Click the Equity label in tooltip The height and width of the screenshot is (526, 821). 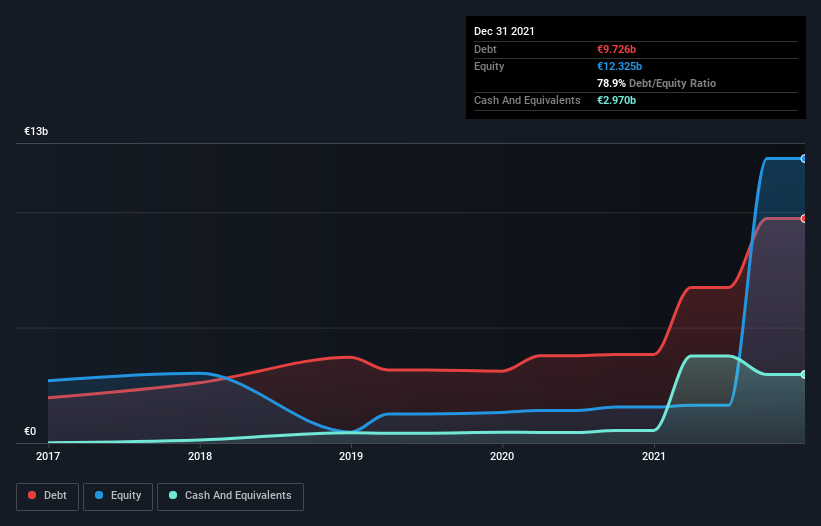(x=489, y=66)
